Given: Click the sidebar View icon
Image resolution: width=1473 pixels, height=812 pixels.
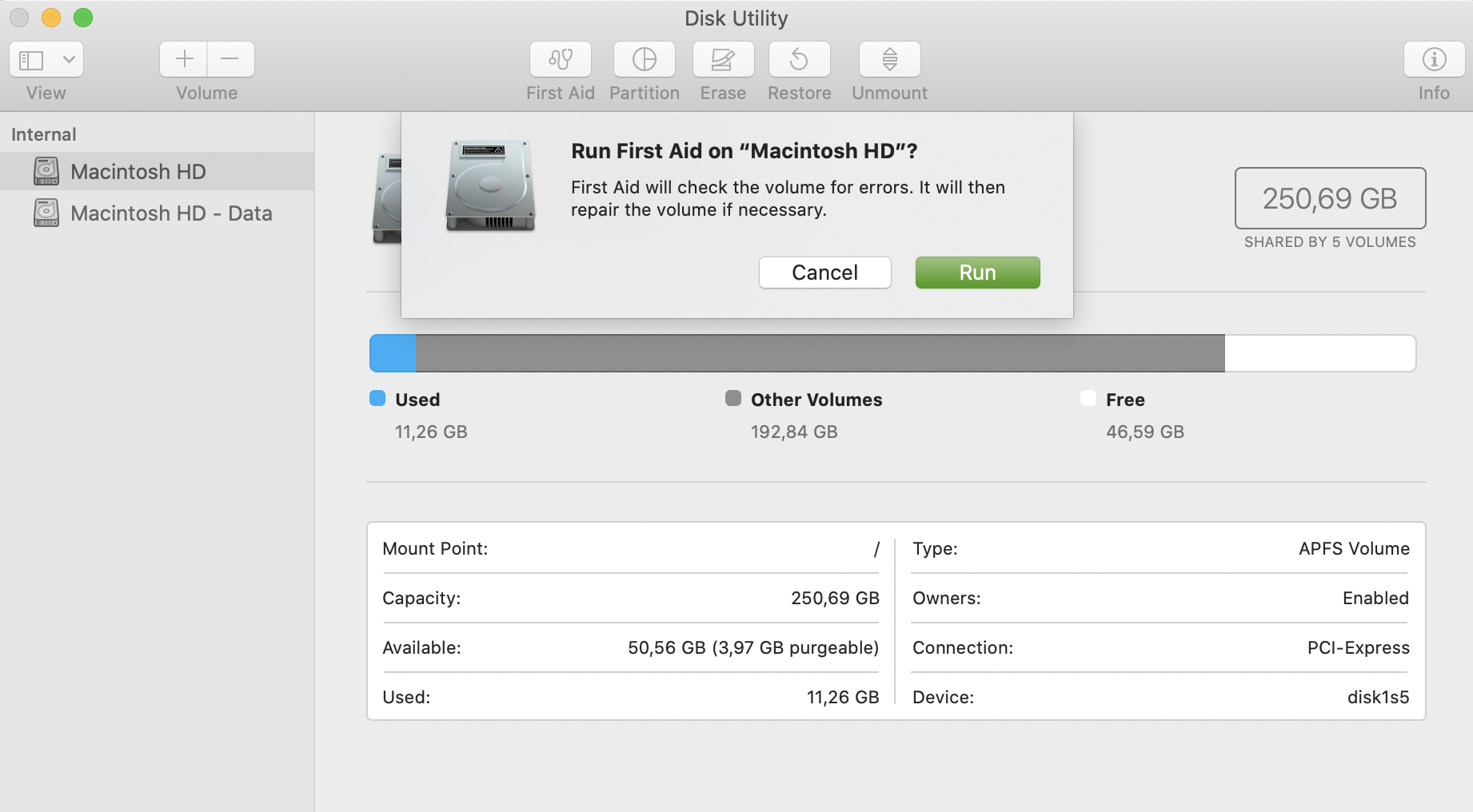Looking at the screenshot, I should click(x=31, y=60).
